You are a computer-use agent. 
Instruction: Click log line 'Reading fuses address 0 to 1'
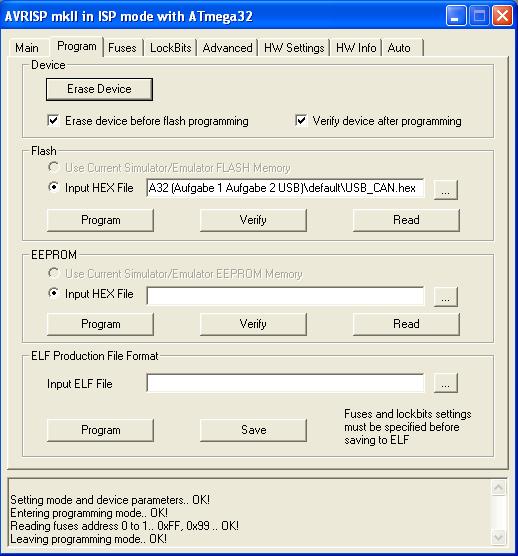(x=124, y=526)
